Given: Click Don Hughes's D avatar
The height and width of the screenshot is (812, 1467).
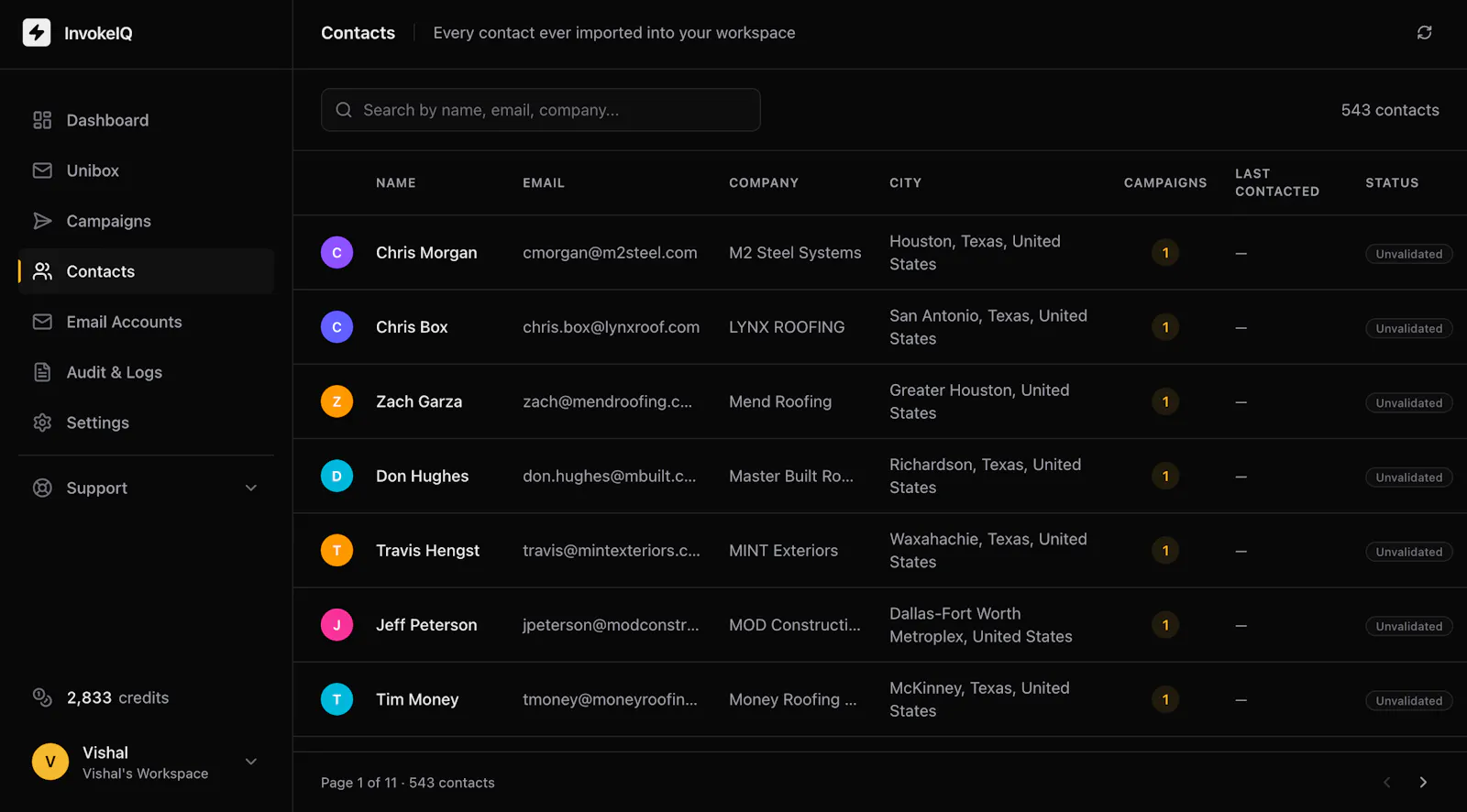Looking at the screenshot, I should 336,476.
